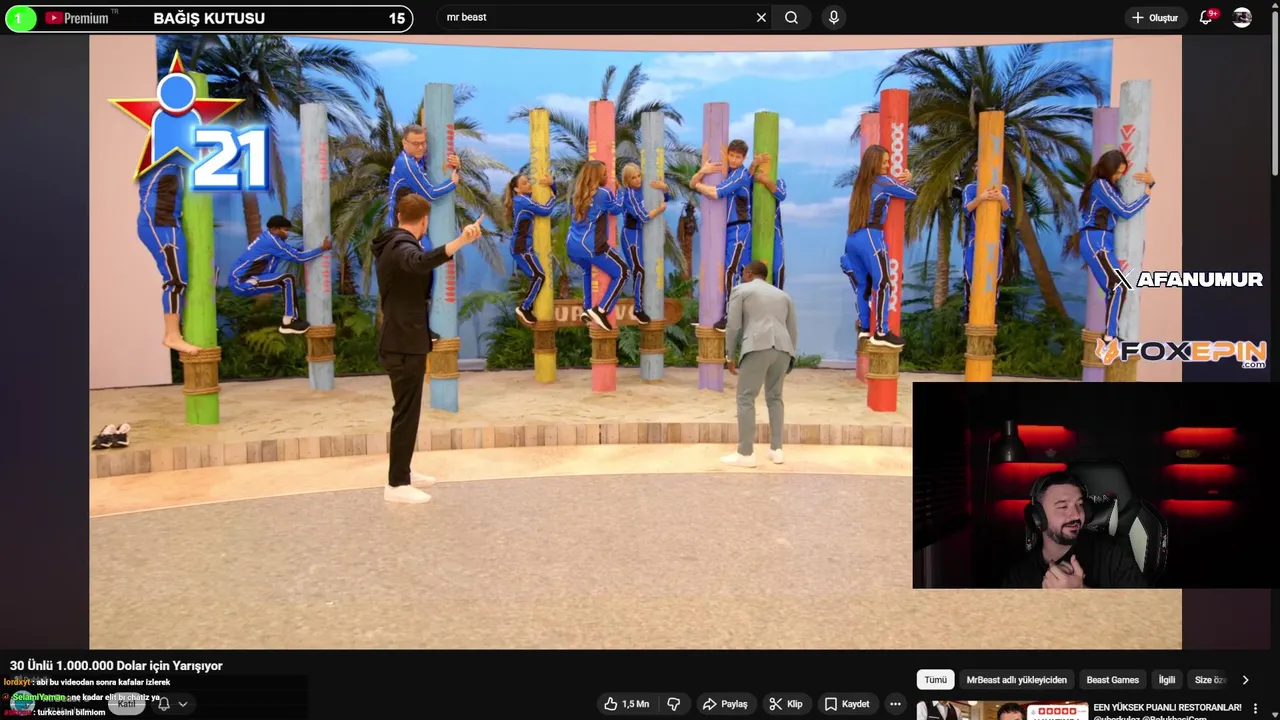Create a clip with Klip button

point(785,704)
